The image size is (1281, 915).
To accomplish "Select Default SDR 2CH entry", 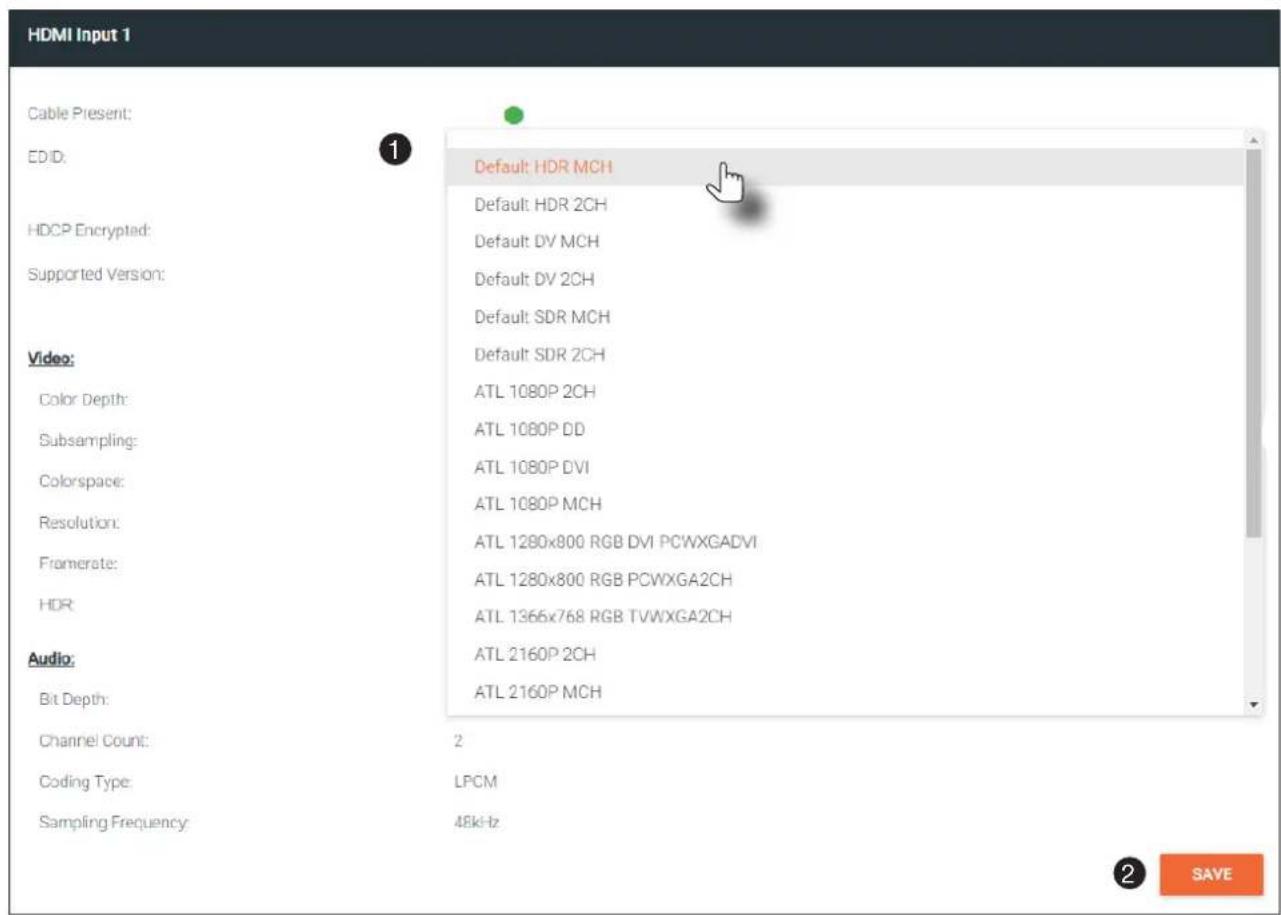I will pos(845,354).
